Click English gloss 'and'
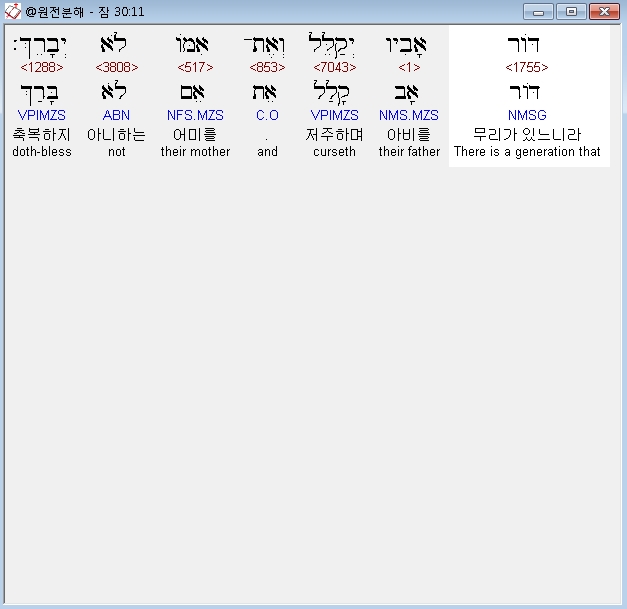This screenshot has width=627, height=609. pyautogui.click(x=267, y=152)
